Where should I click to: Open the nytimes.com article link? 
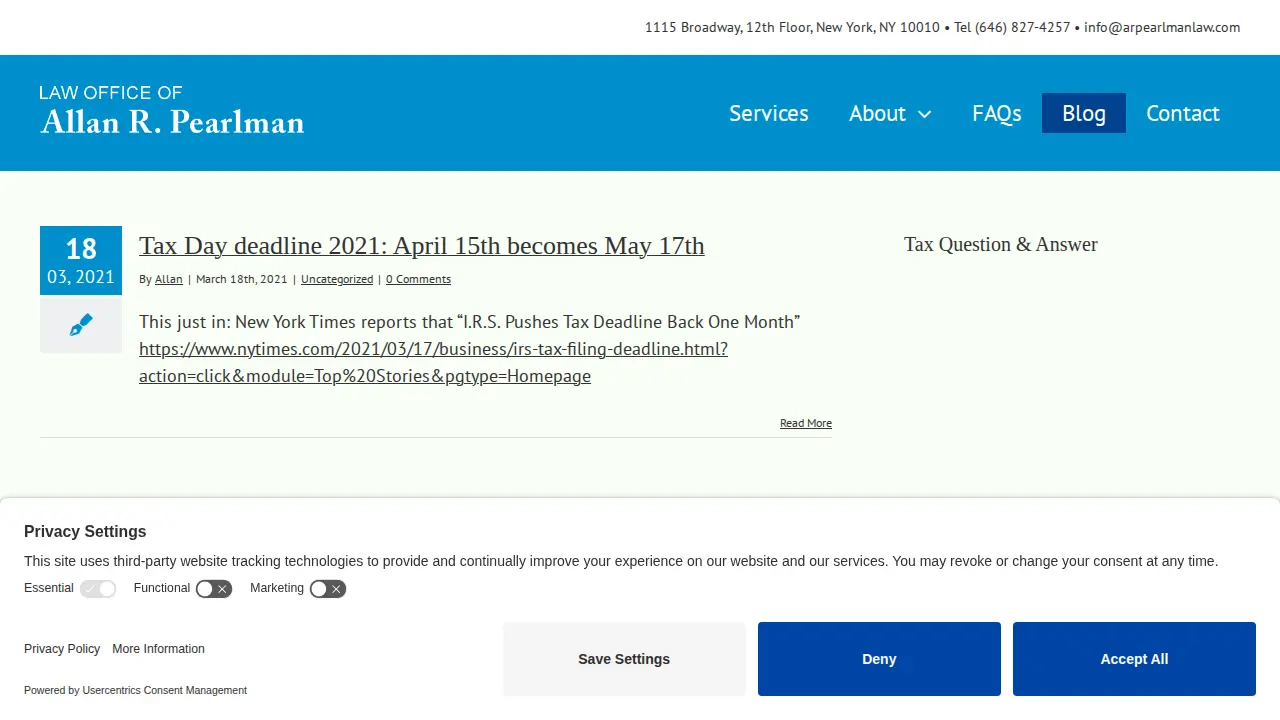(x=433, y=362)
